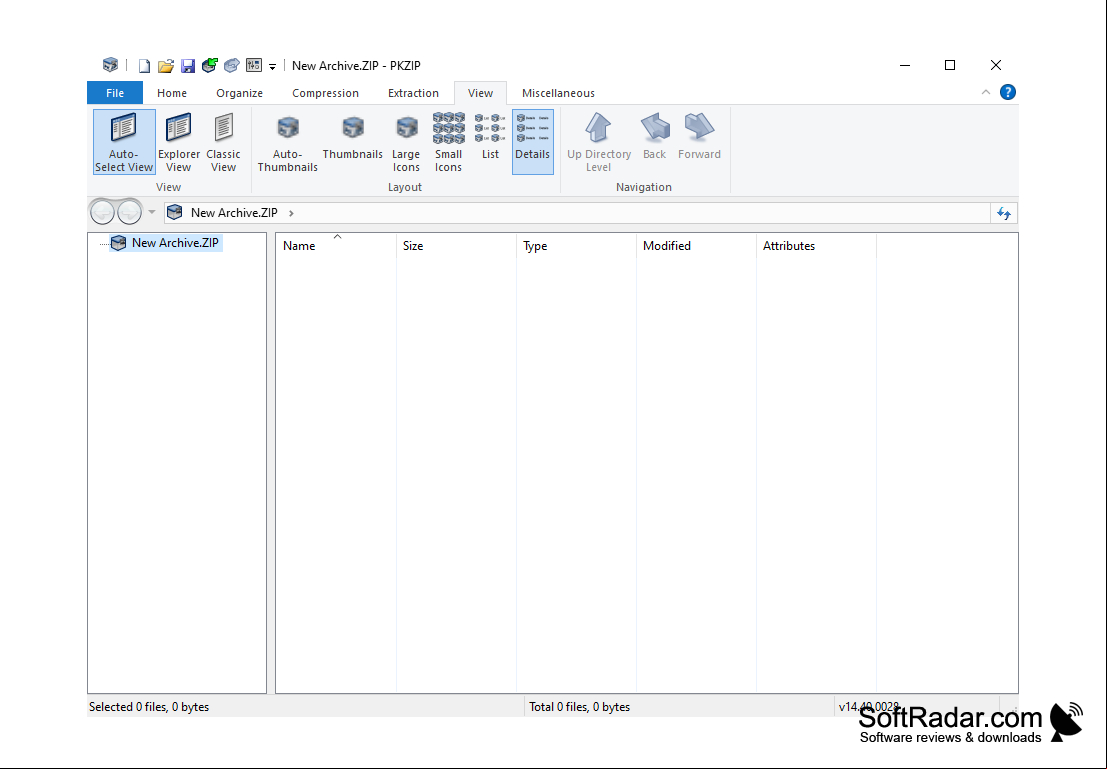Sort the file list by Attributes column
Viewport: 1107px width, 769px height.
click(x=816, y=246)
